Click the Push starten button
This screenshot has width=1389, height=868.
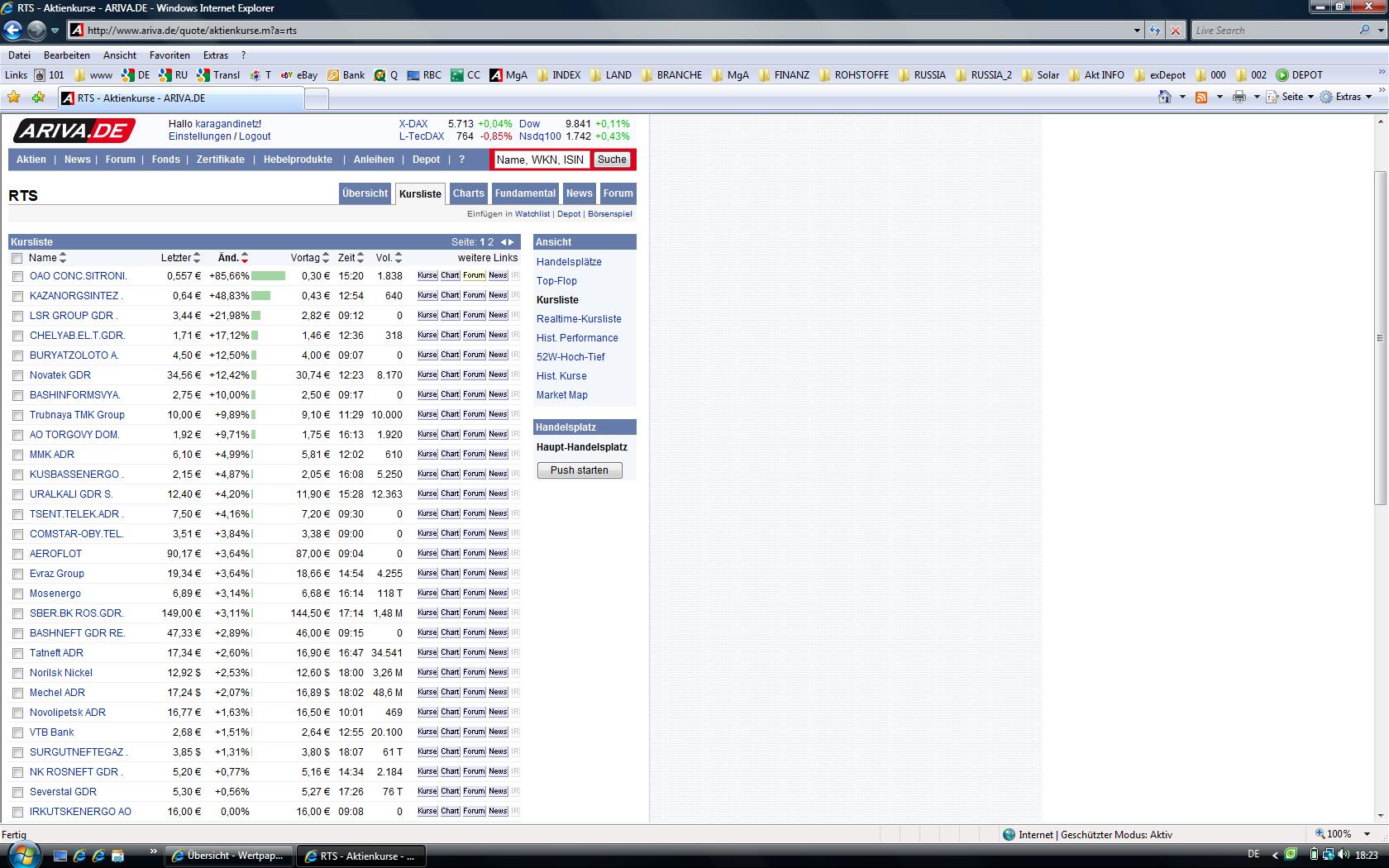pos(580,470)
